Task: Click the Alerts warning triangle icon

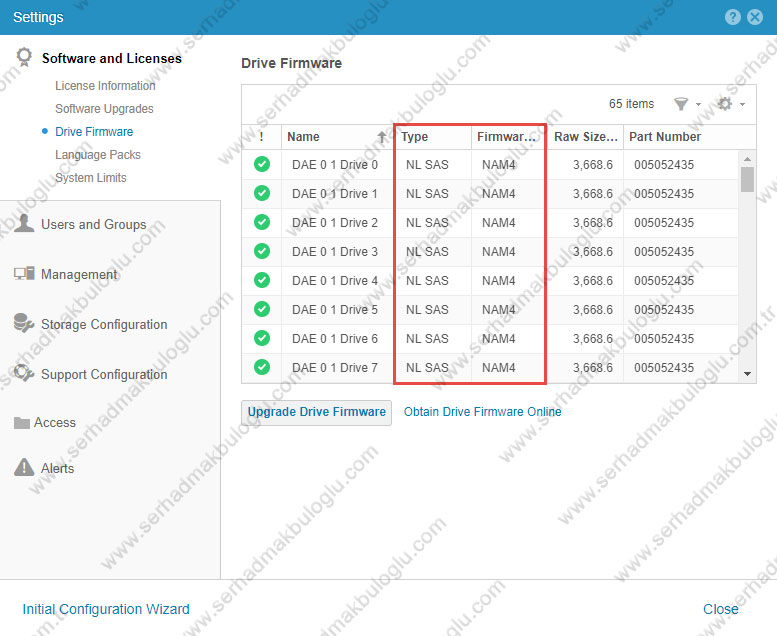Action: point(23,468)
